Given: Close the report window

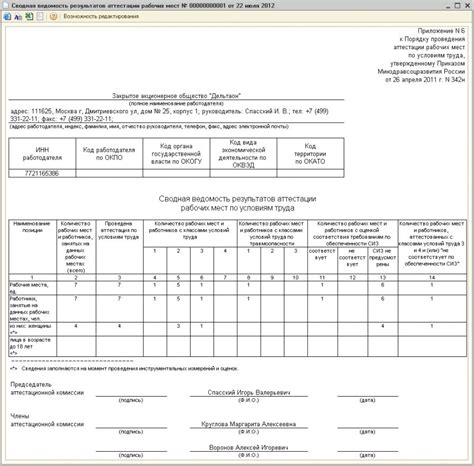Looking at the screenshot, I should coord(468,6).
